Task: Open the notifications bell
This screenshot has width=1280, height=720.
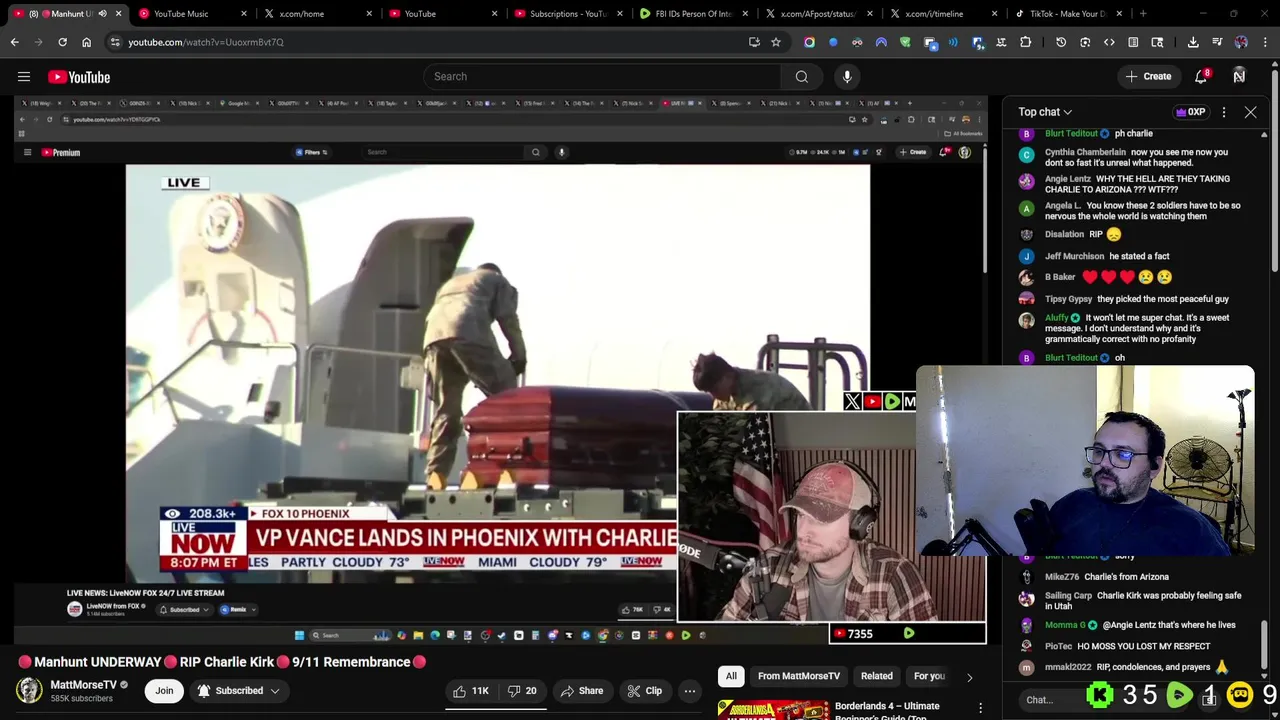Action: (x=1202, y=77)
